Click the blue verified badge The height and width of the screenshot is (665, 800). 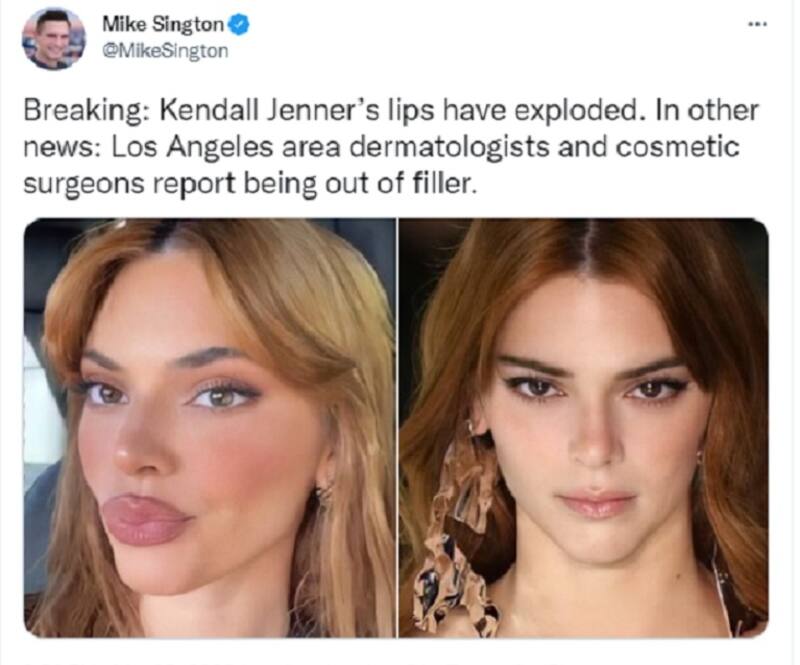(x=240, y=24)
